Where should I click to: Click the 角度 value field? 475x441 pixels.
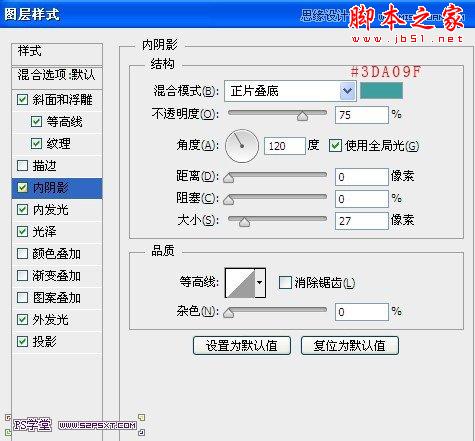285,146
